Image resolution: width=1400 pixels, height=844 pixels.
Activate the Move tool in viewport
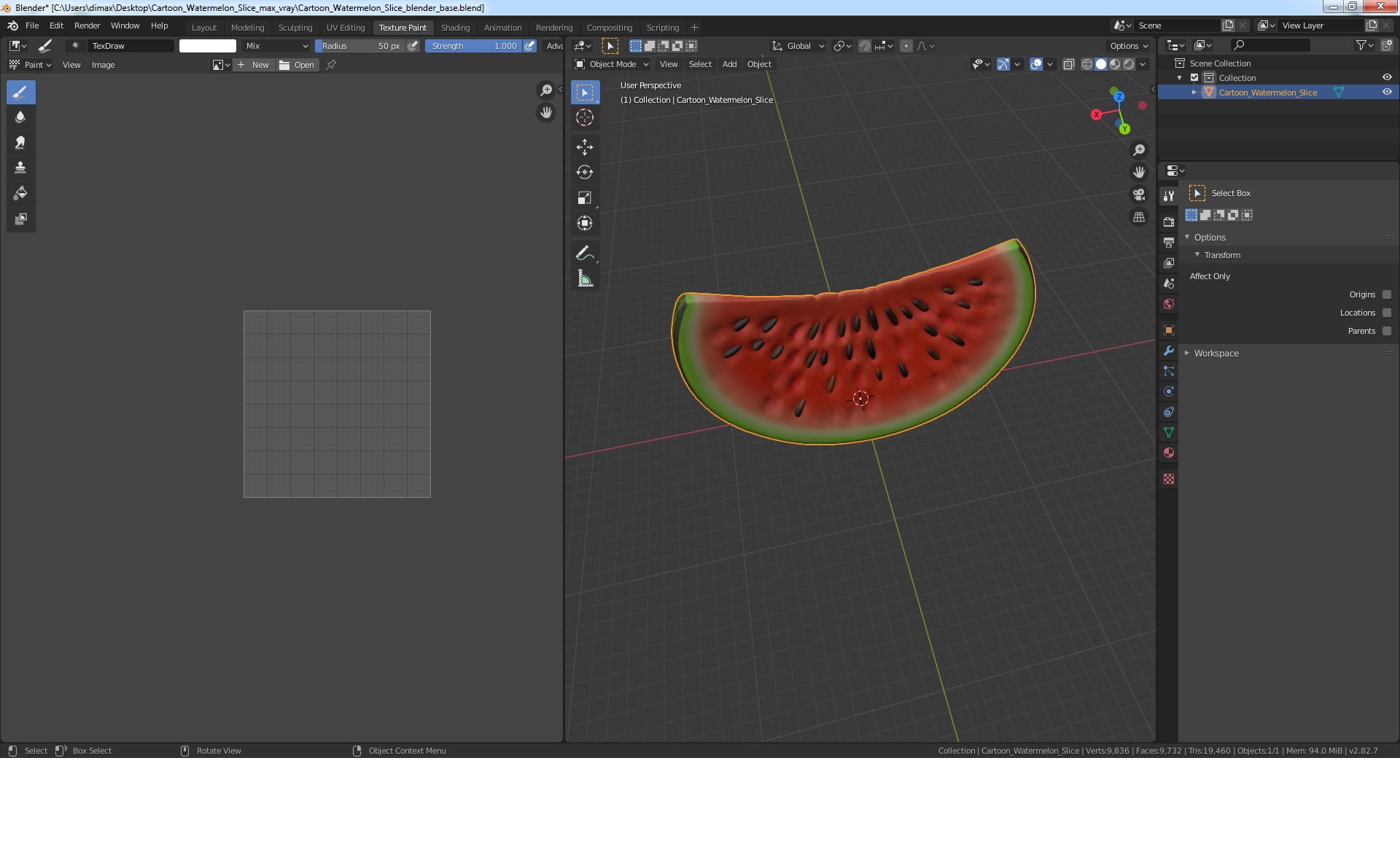pos(585,147)
